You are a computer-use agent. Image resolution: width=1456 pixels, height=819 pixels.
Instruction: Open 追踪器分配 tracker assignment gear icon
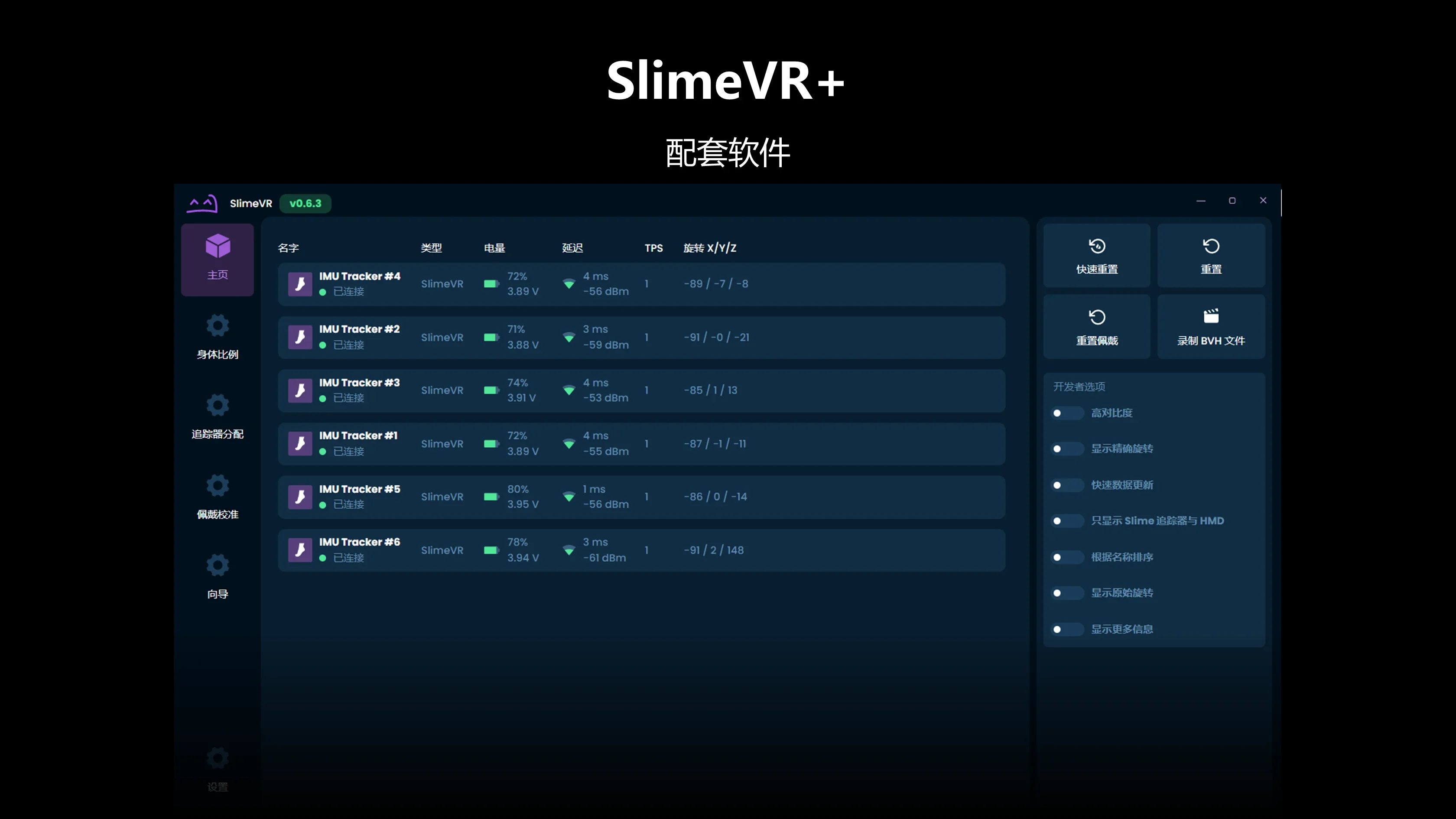[x=218, y=405]
